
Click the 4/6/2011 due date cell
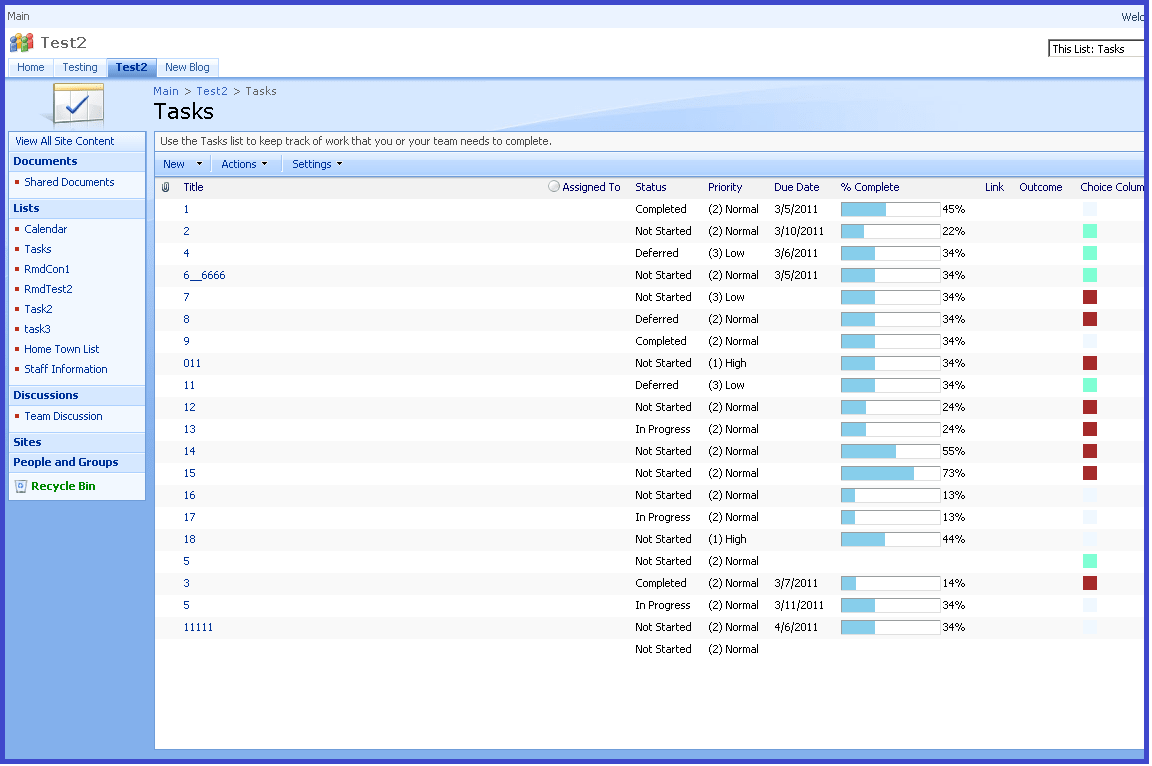coord(796,627)
